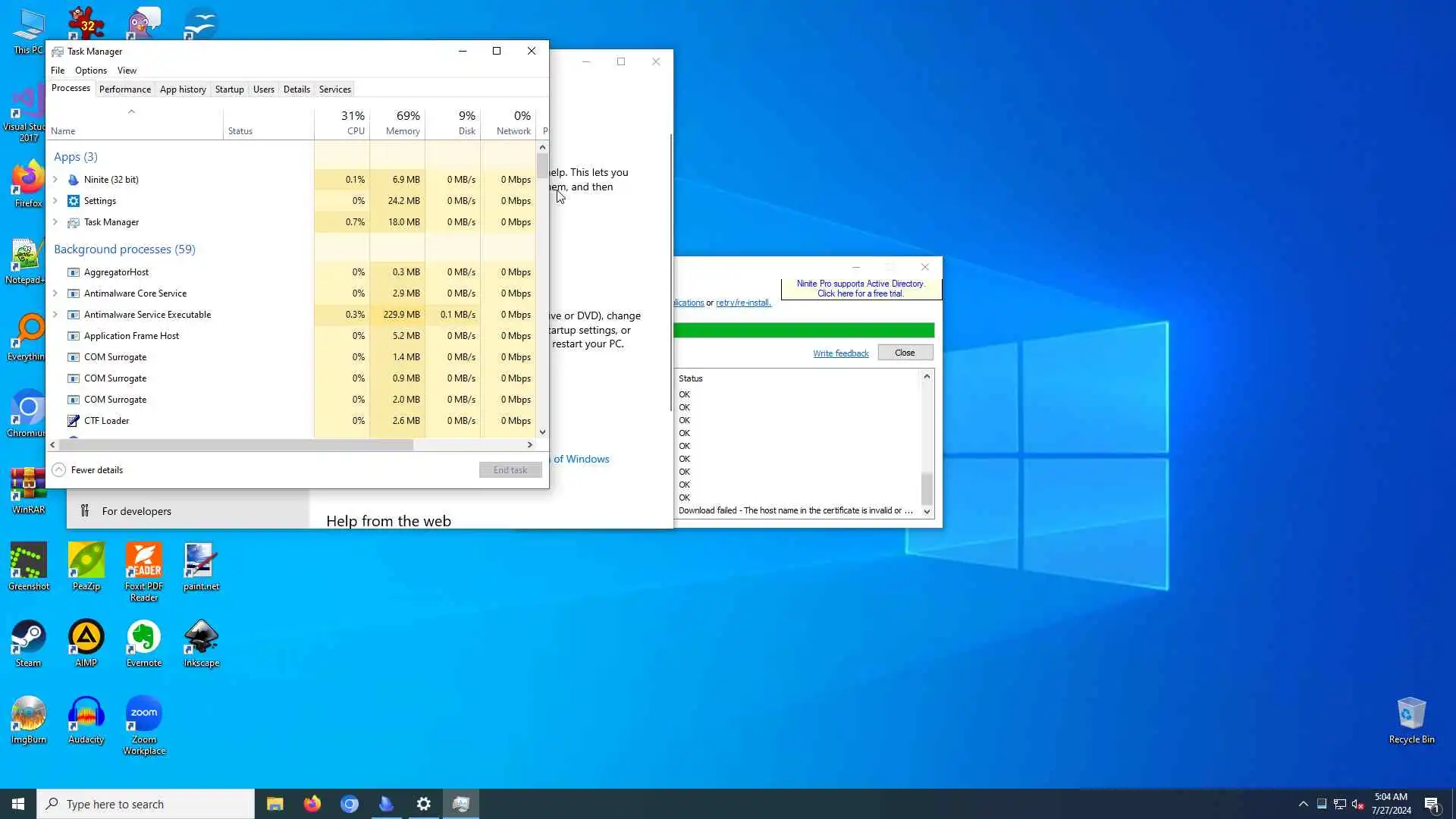This screenshot has width=1456, height=819.
Task: Expand the Ninite (32 bit) process
Action: click(x=55, y=180)
